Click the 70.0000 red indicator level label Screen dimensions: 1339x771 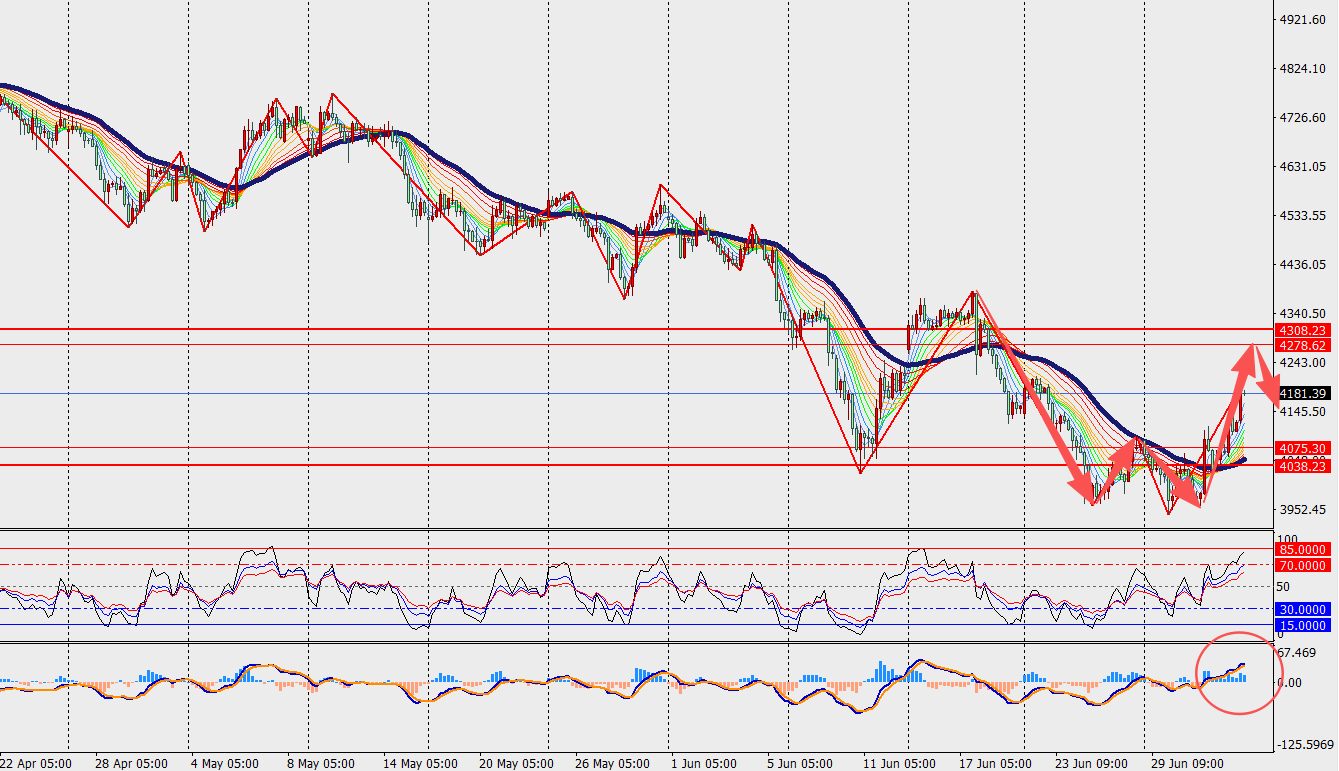point(1304,565)
